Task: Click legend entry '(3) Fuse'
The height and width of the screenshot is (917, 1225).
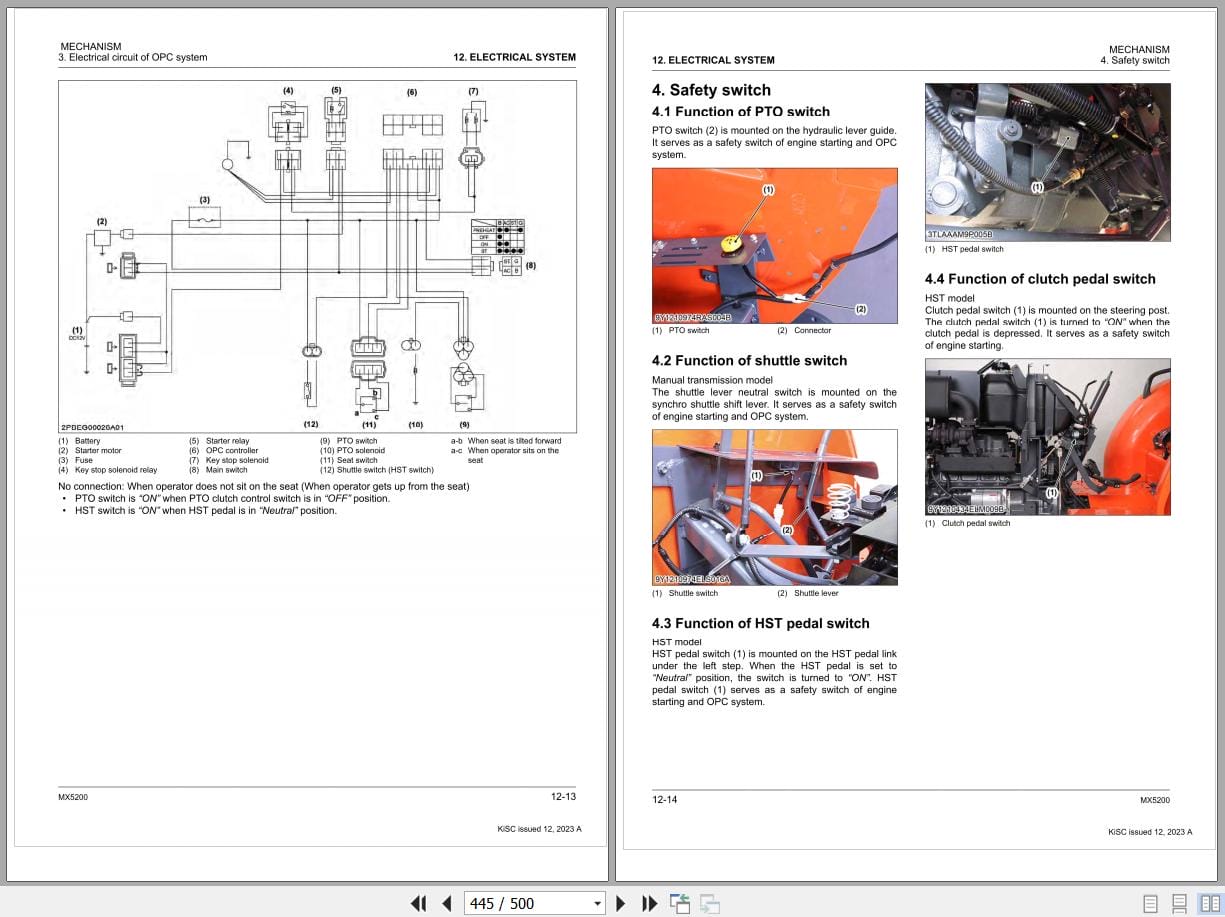Action: (75, 460)
